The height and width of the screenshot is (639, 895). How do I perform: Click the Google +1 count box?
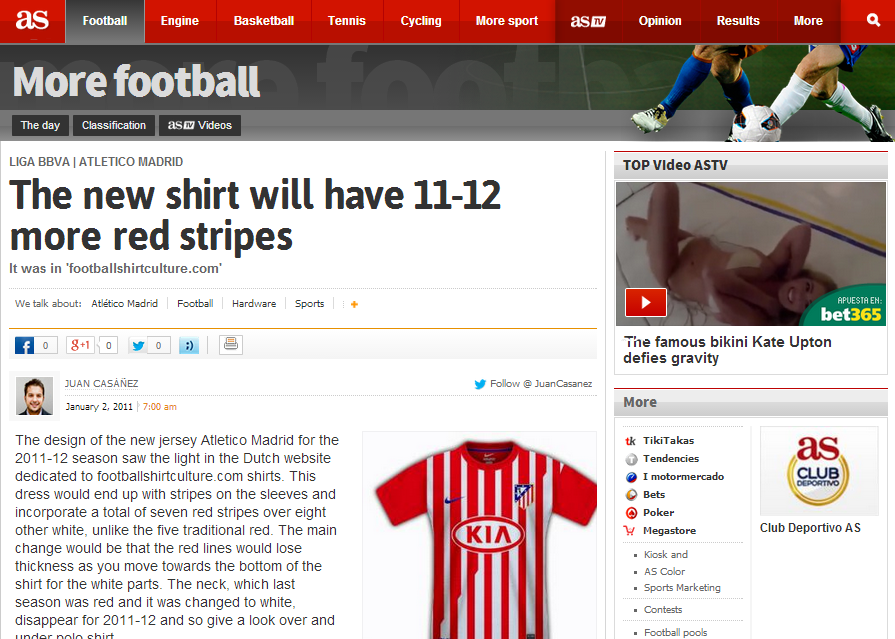[108, 345]
